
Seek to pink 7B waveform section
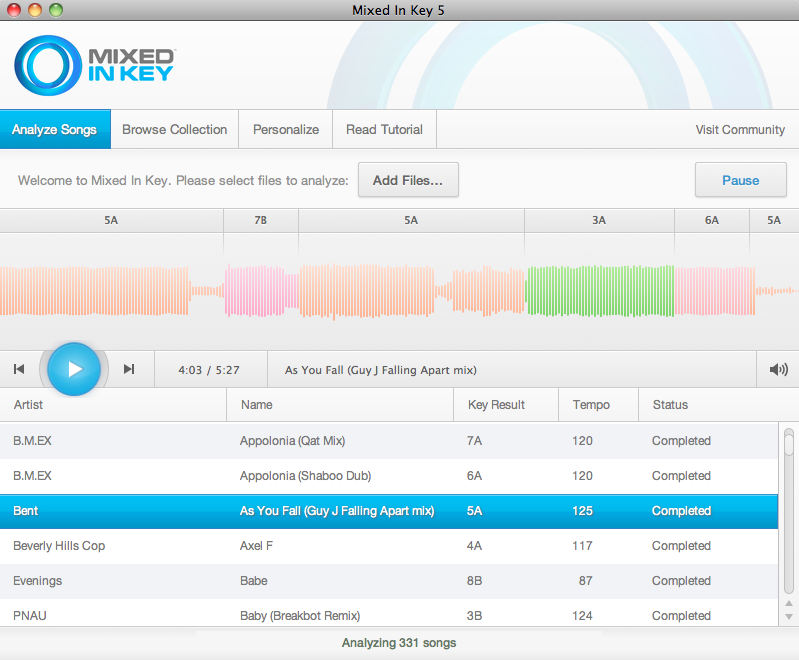click(x=262, y=291)
